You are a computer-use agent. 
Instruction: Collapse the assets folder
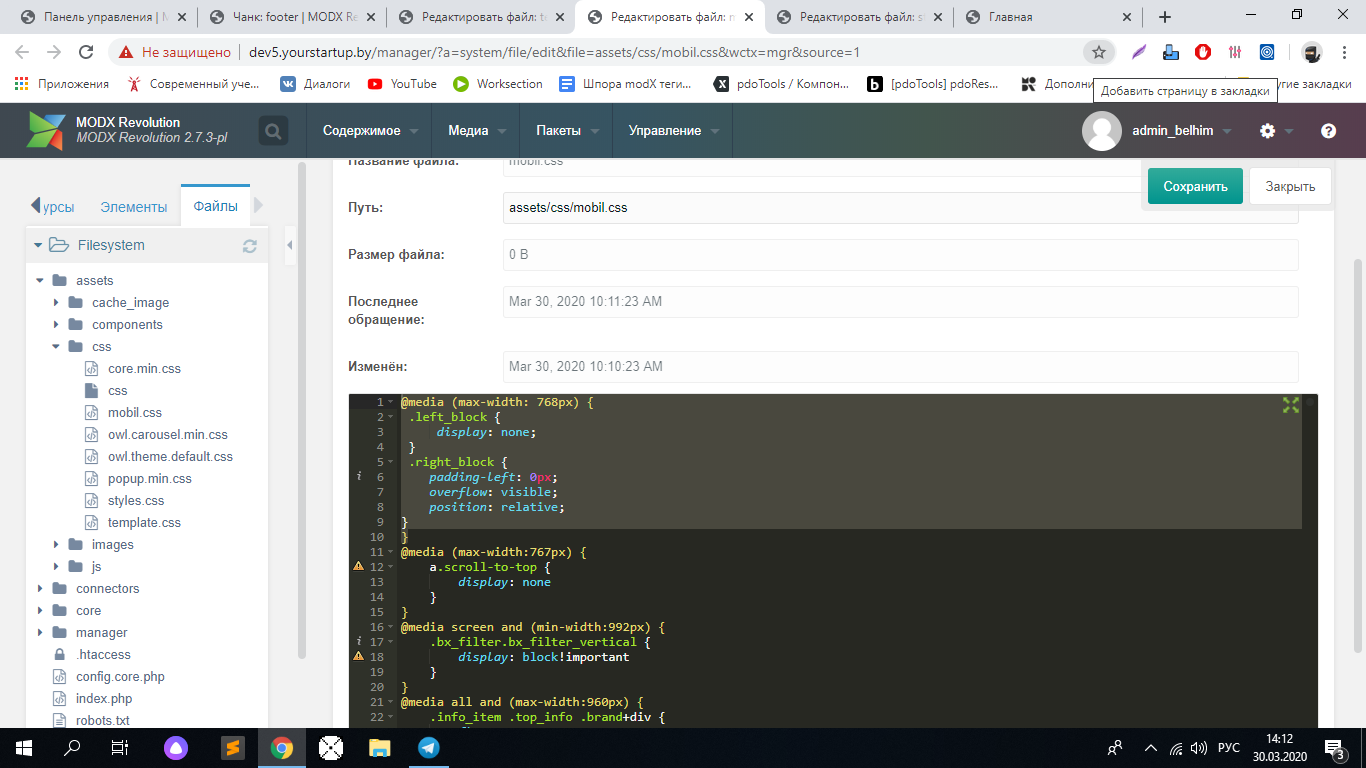tap(40, 281)
